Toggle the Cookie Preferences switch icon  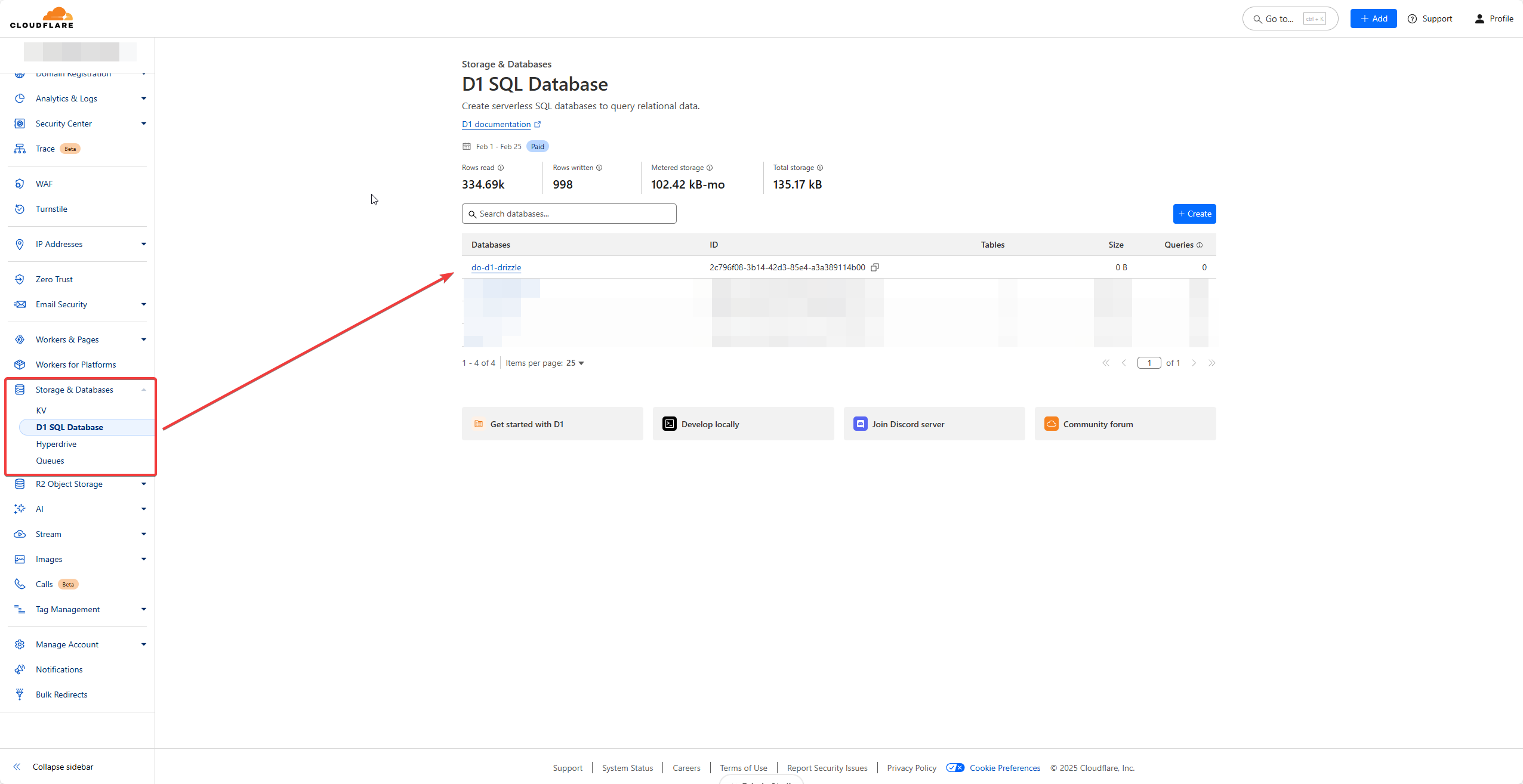point(955,768)
